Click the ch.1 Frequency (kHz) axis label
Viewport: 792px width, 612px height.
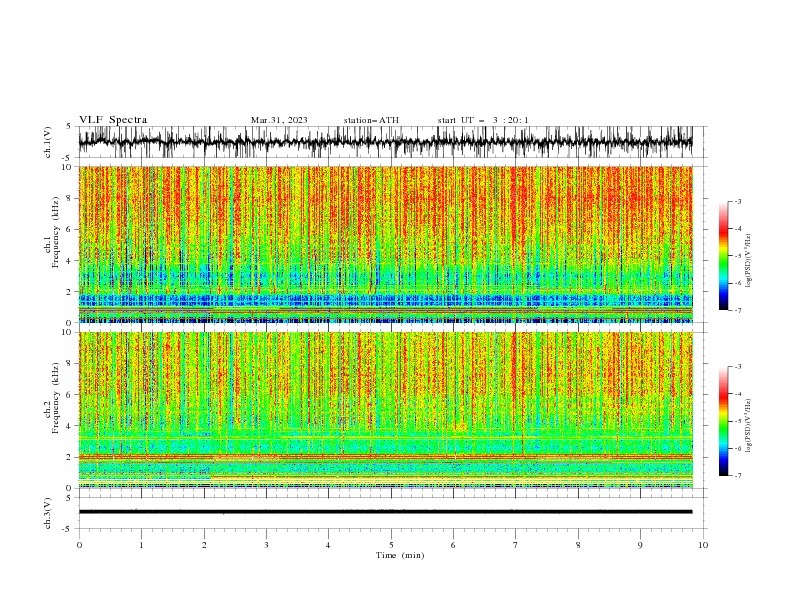[x=52, y=233]
